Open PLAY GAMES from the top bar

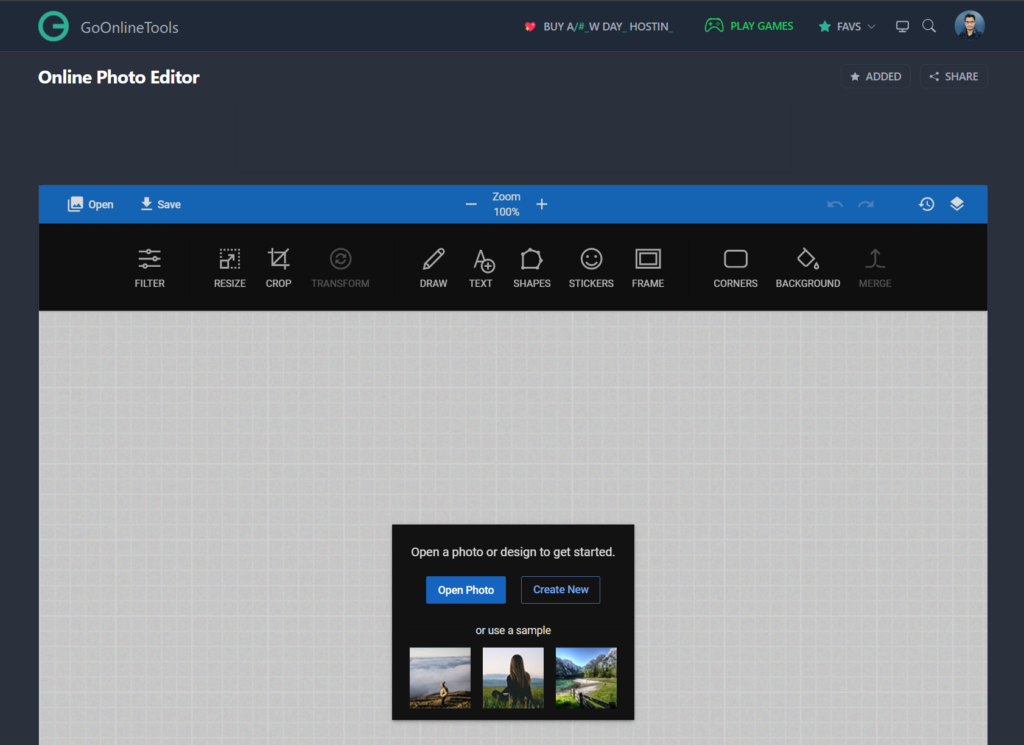point(749,25)
